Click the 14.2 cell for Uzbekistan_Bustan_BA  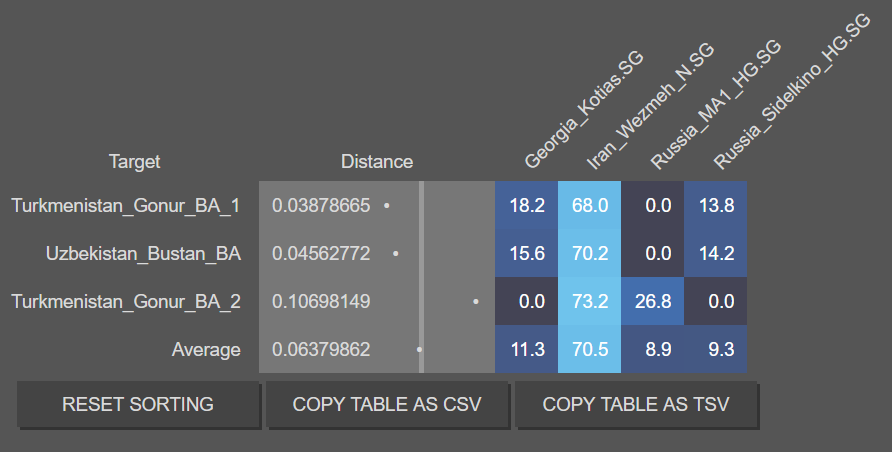coord(716,254)
